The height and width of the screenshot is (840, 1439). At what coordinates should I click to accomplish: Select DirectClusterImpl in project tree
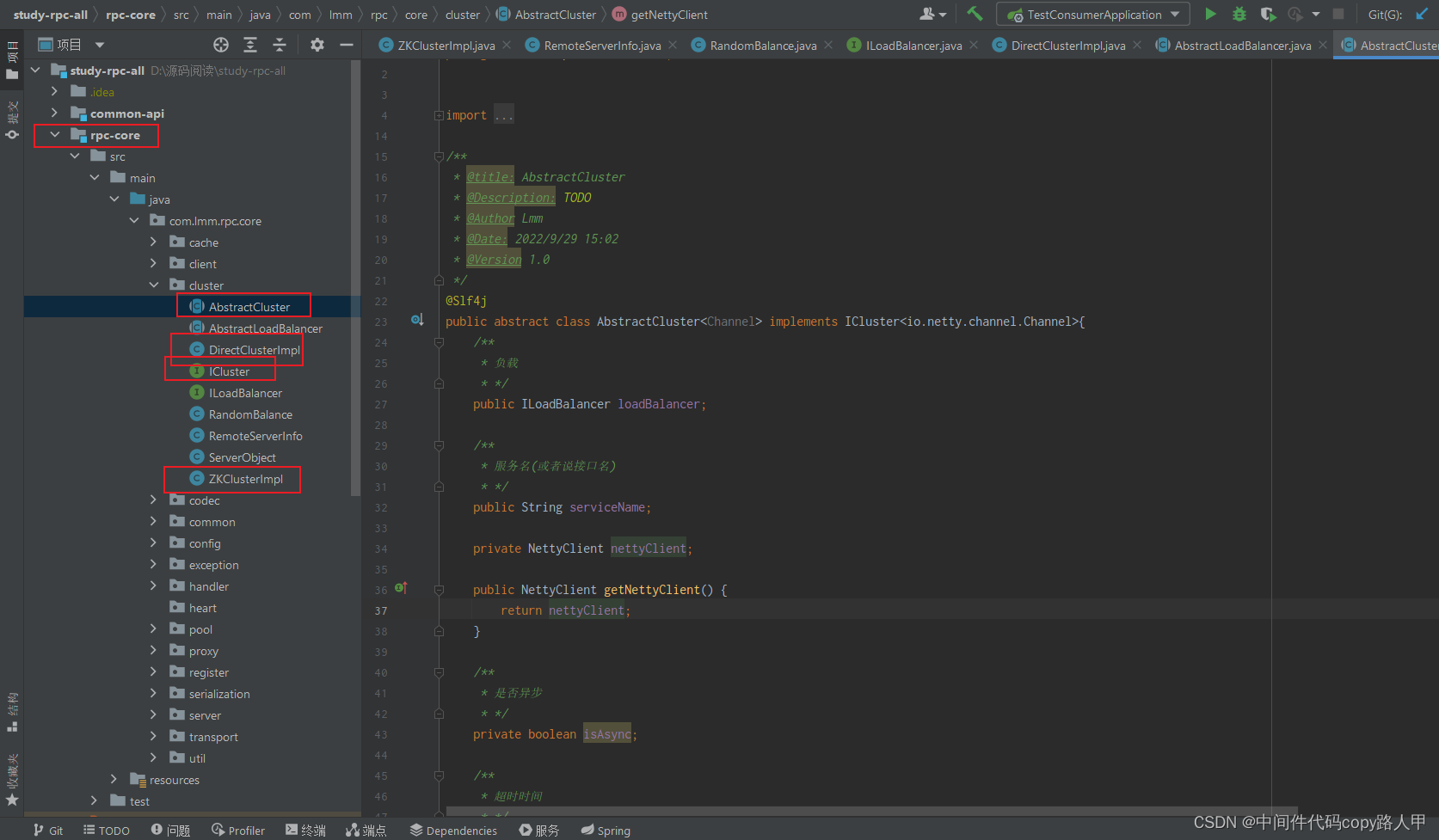(254, 350)
